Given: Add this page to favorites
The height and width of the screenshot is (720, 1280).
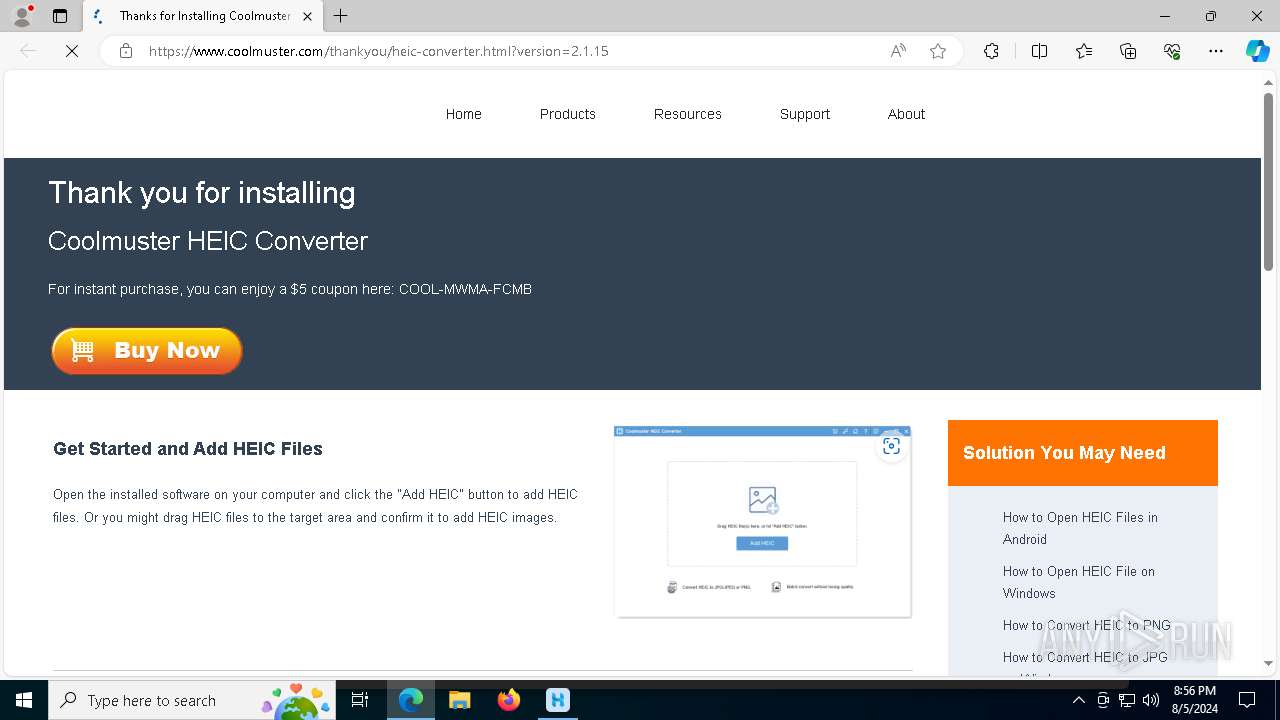Looking at the screenshot, I should (x=938, y=51).
